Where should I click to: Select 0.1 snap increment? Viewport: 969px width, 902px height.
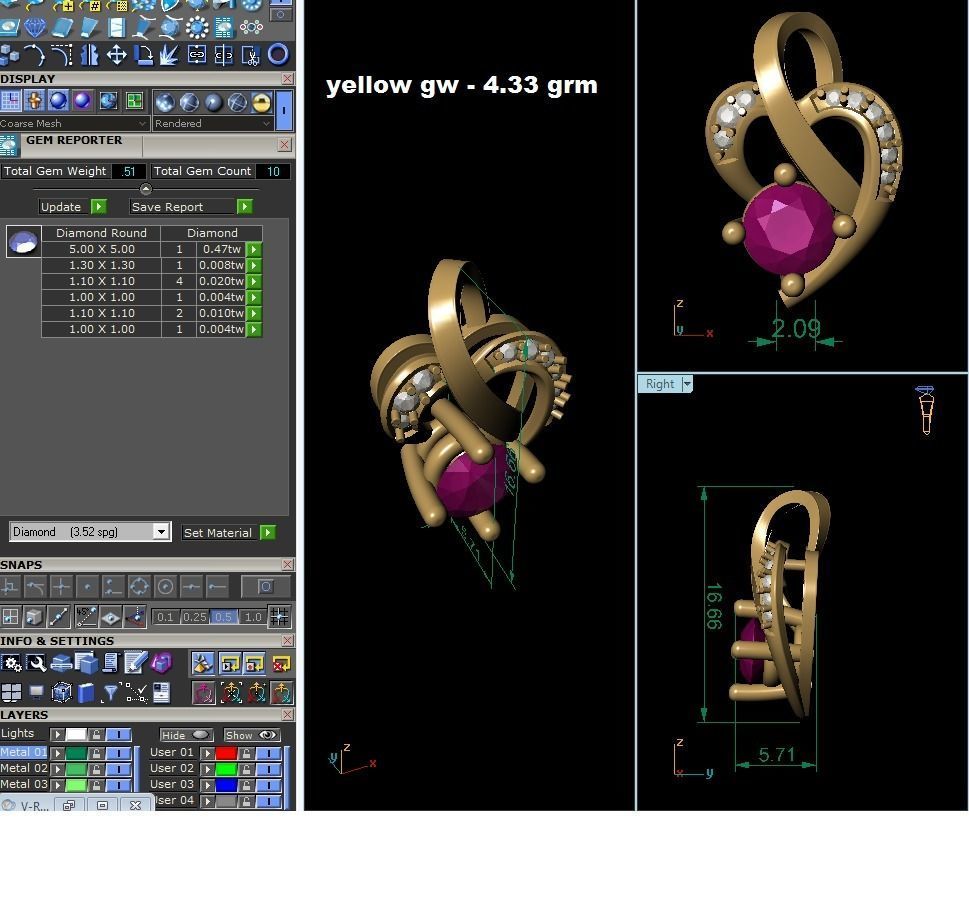click(x=165, y=617)
